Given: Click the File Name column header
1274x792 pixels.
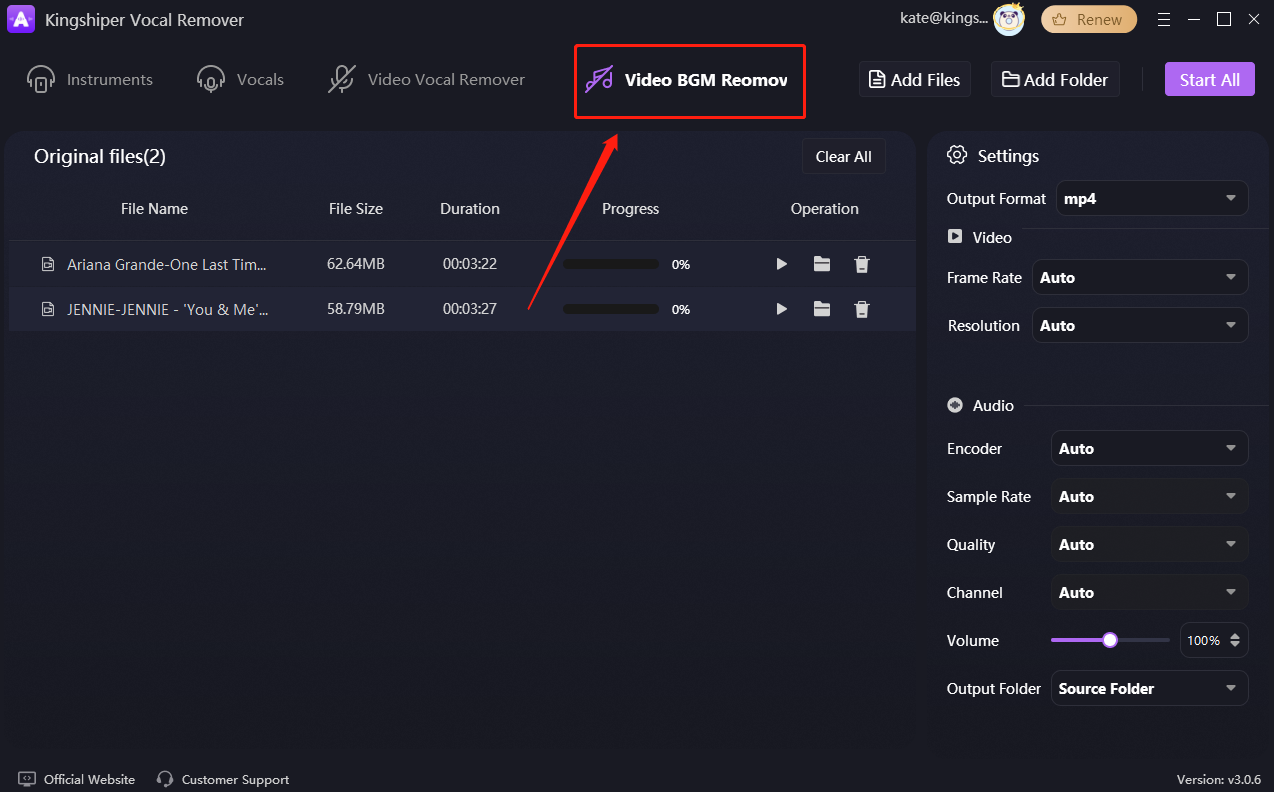Looking at the screenshot, I should pos(154,209).
